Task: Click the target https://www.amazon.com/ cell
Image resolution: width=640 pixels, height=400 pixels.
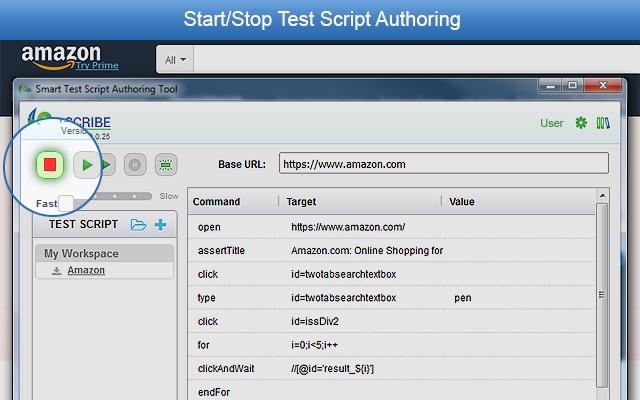Action: (348, 227)
